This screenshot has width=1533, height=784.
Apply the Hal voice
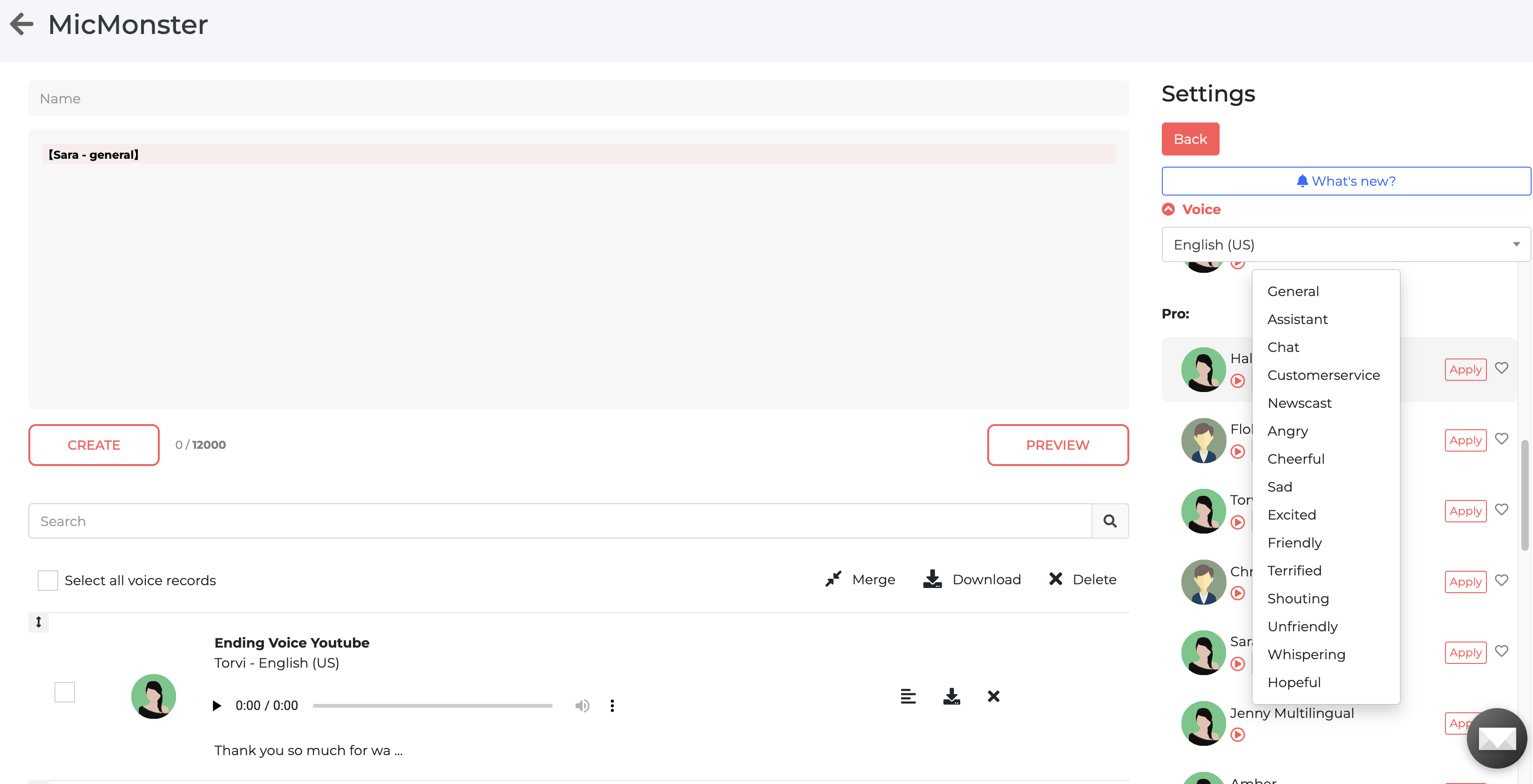[1465, 369]
